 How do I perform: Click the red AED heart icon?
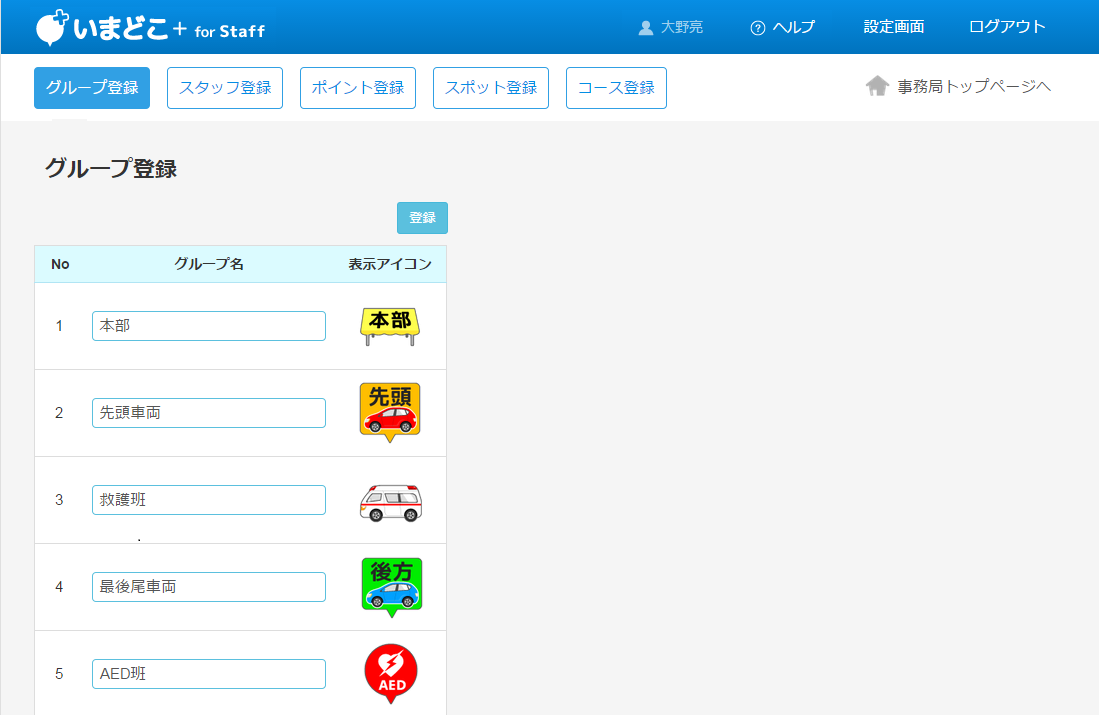tap(391, 673)
